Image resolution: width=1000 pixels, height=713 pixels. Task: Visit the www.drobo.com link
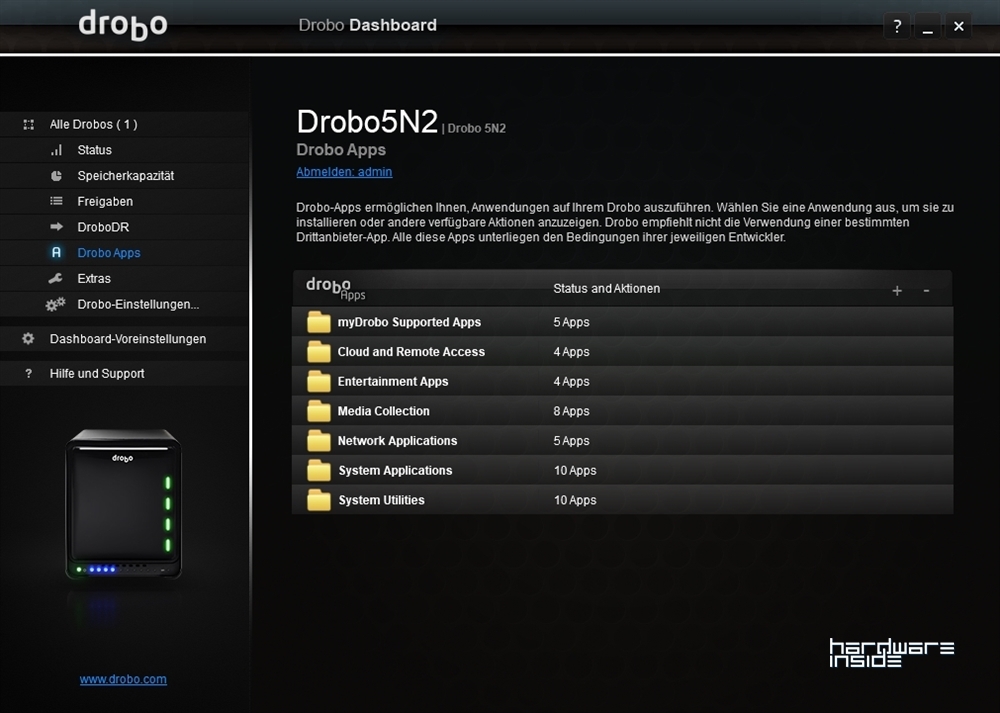point(123,679)
